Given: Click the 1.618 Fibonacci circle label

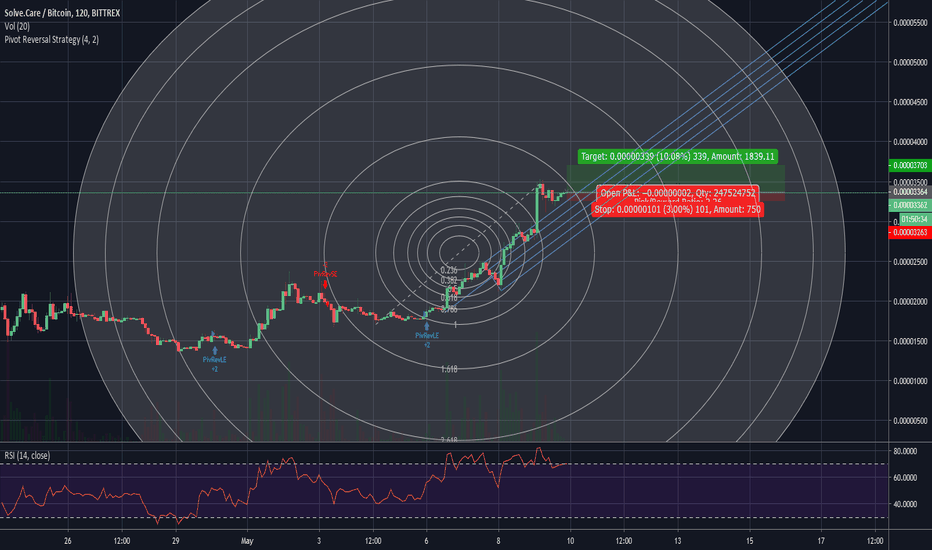Looking at the screenshot, I should click(449, 369).
